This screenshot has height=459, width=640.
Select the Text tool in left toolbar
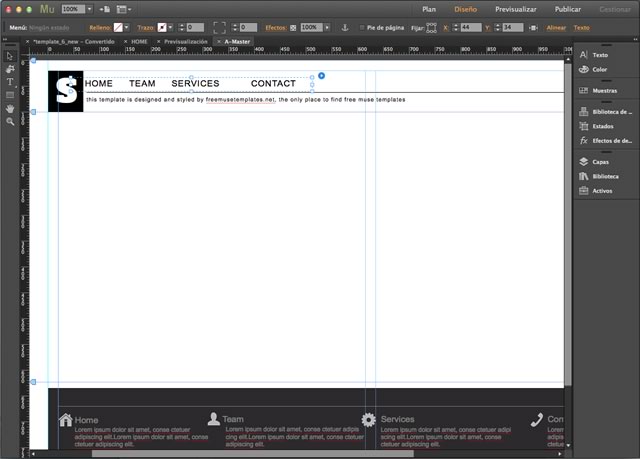click(x=10, y=82)
